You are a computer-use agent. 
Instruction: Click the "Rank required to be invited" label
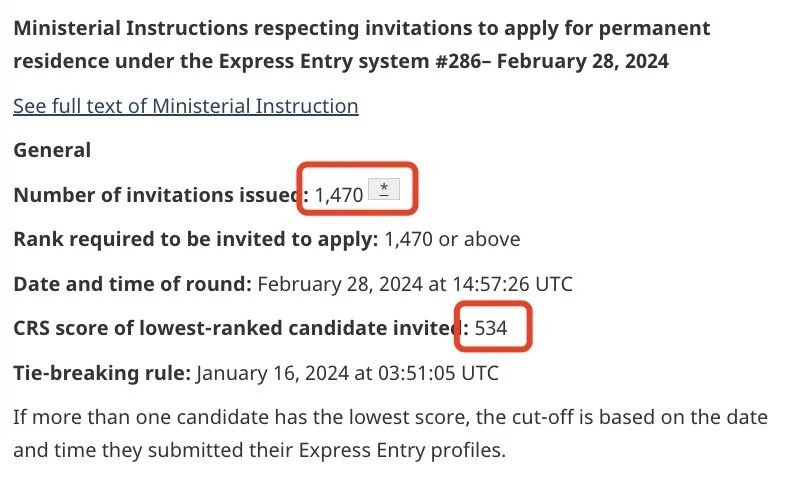195,239
